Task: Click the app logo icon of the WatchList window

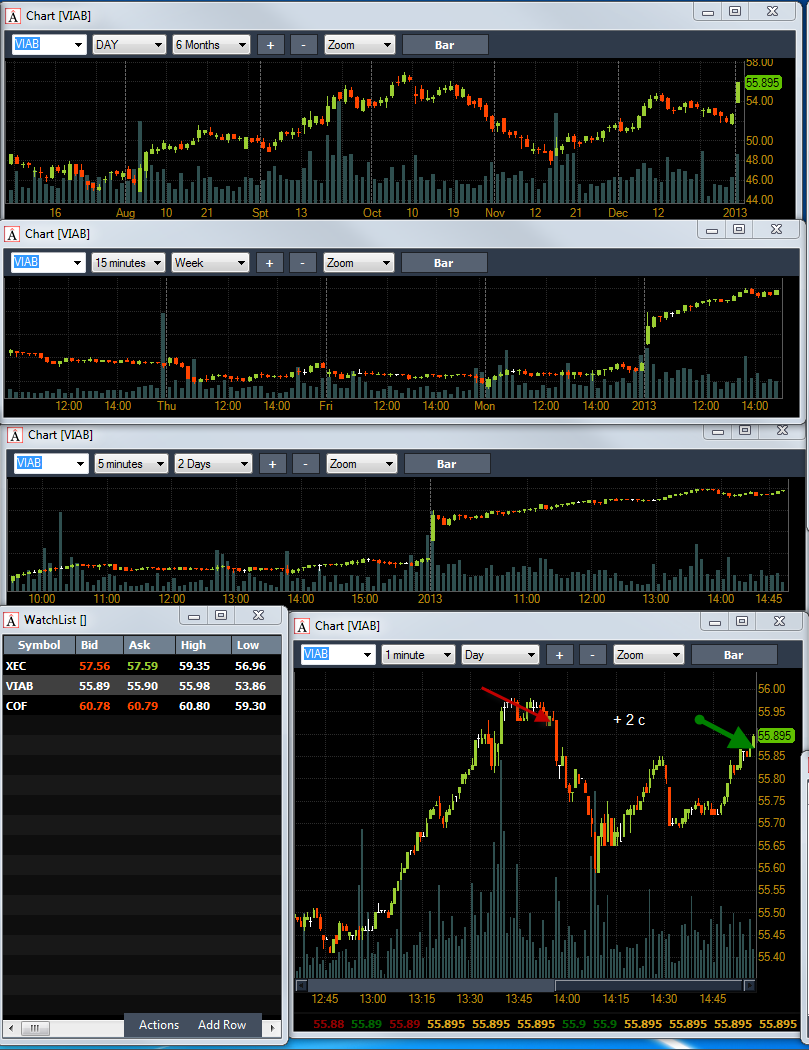Action: coord(11,620)
